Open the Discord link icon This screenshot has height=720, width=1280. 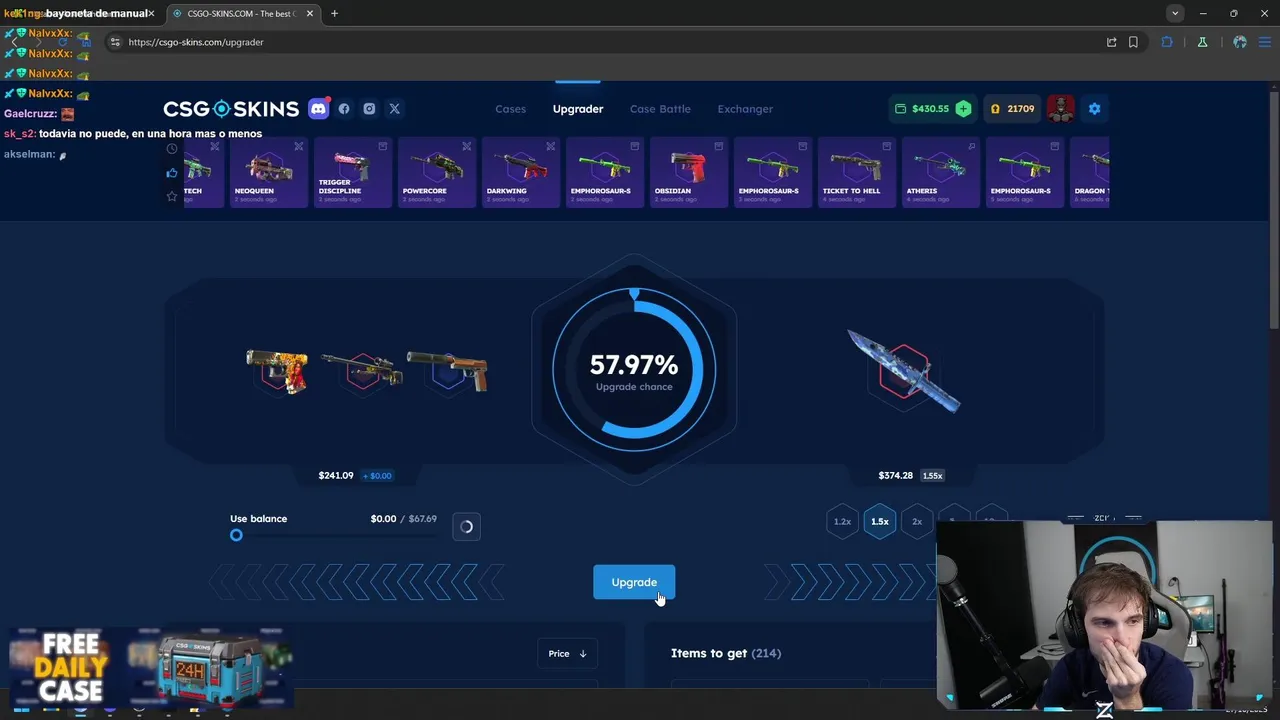click(319, 109)
